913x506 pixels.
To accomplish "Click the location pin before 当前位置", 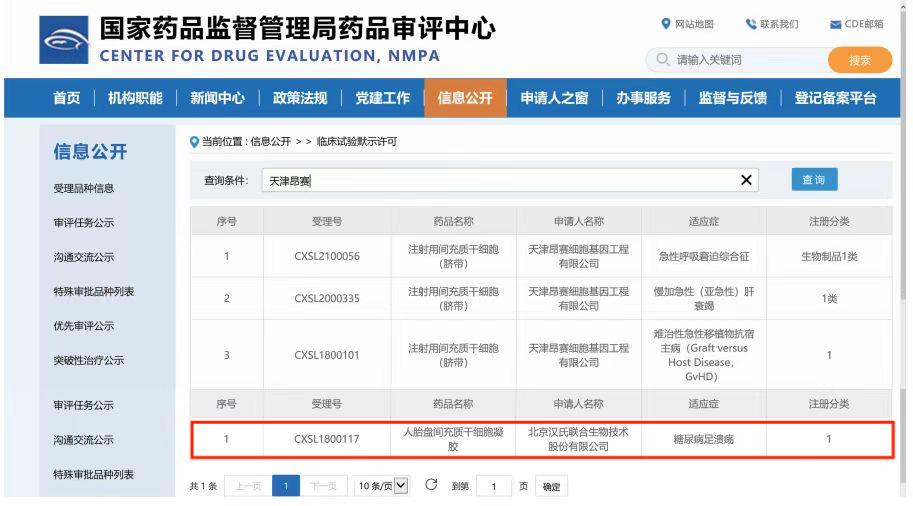I will 194,141.
